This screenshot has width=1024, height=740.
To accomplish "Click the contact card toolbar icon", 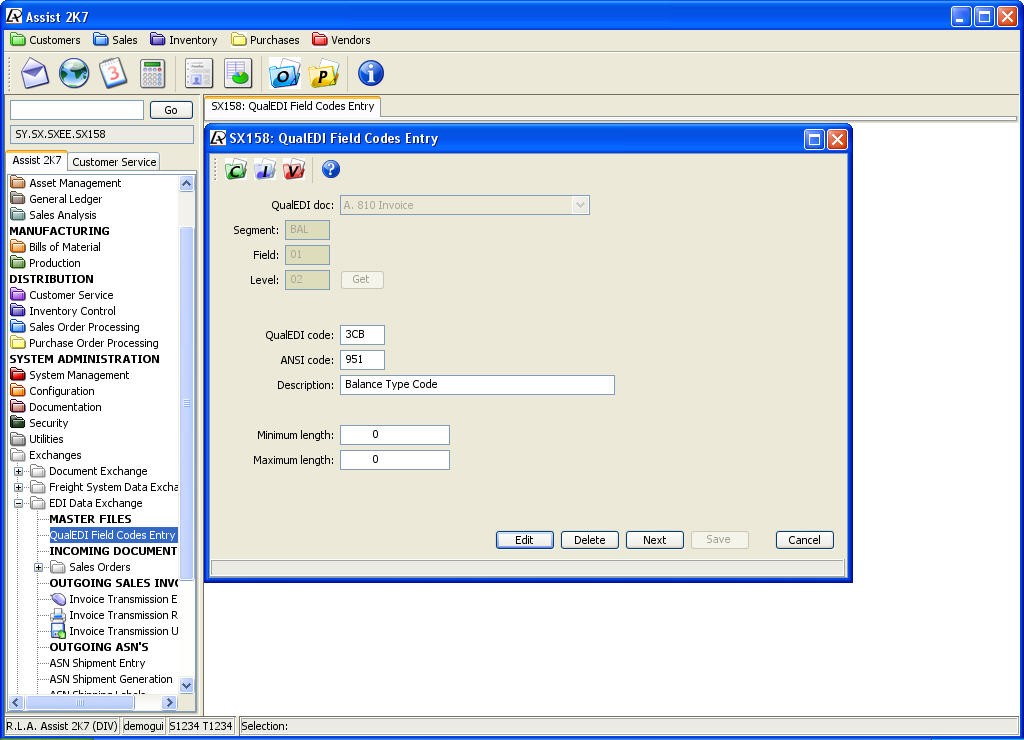I will 199,73.
